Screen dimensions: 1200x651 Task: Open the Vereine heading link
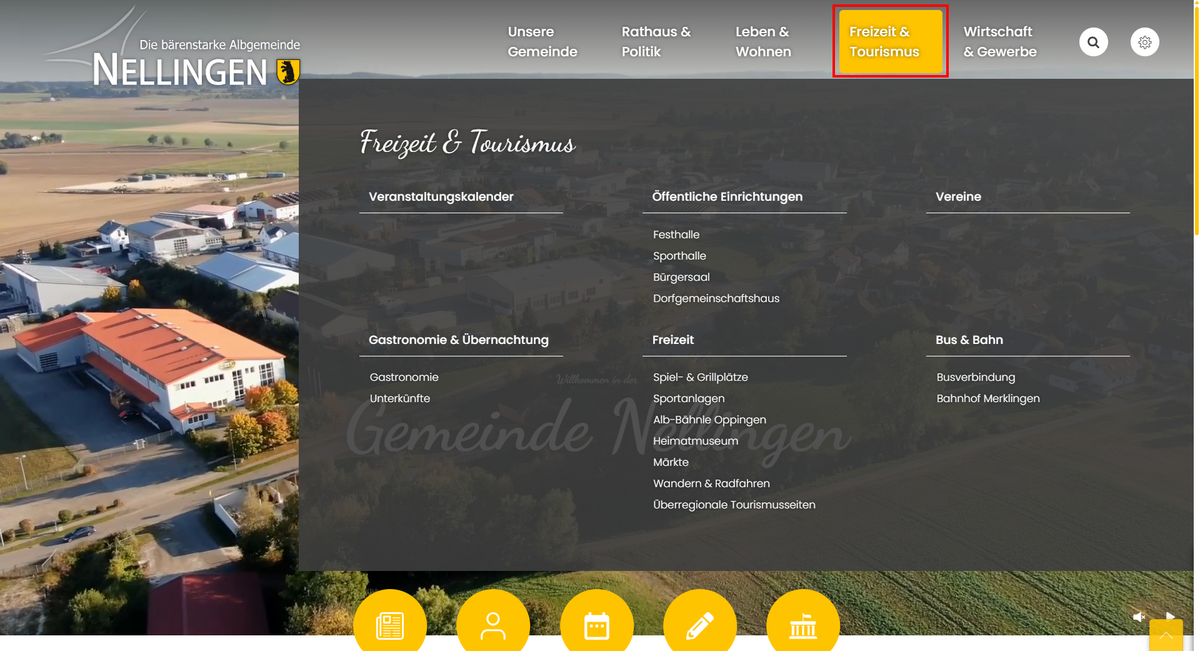[958, 197]
